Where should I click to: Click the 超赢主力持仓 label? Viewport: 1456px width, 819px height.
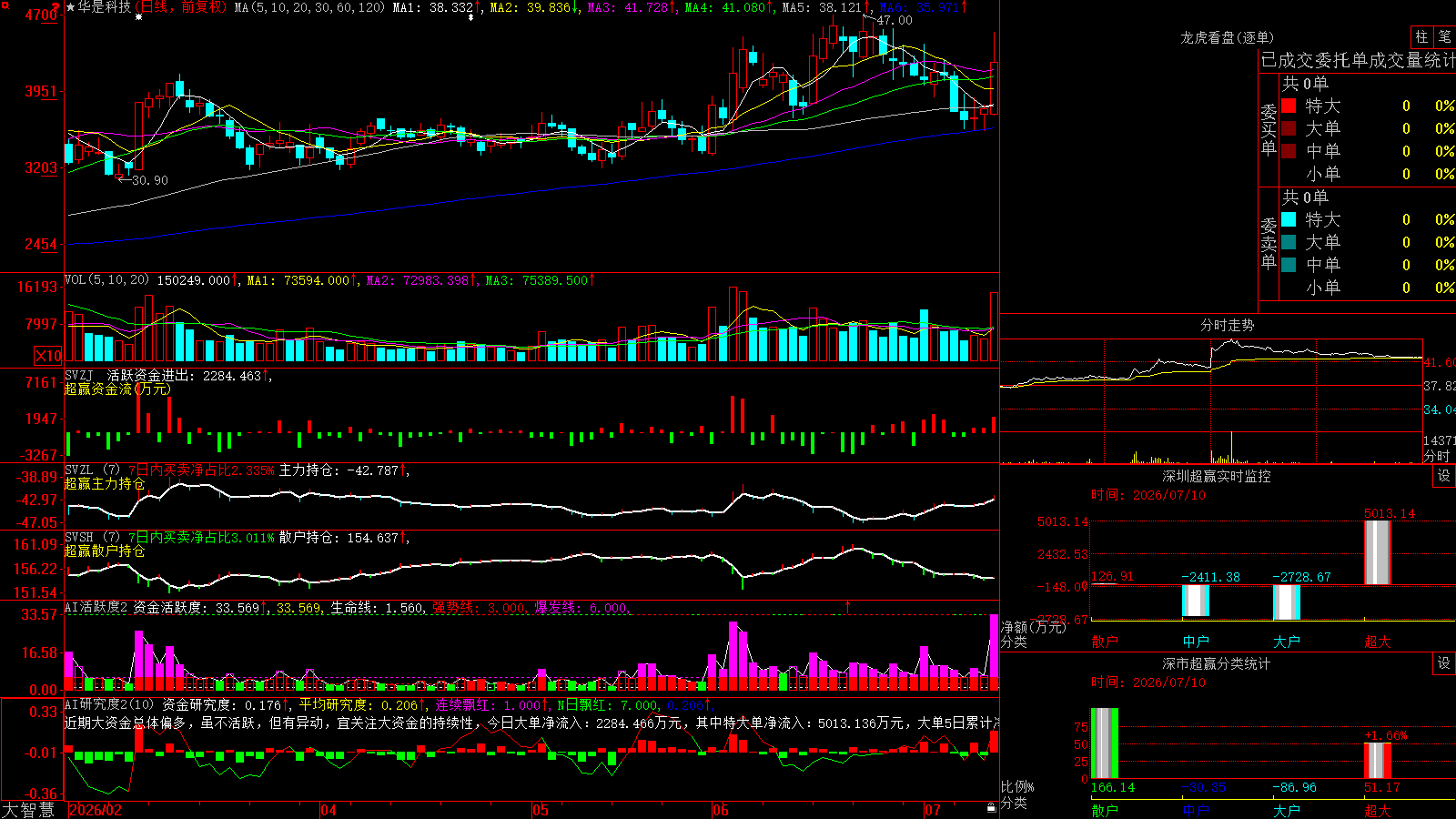[x=105, y=483]
